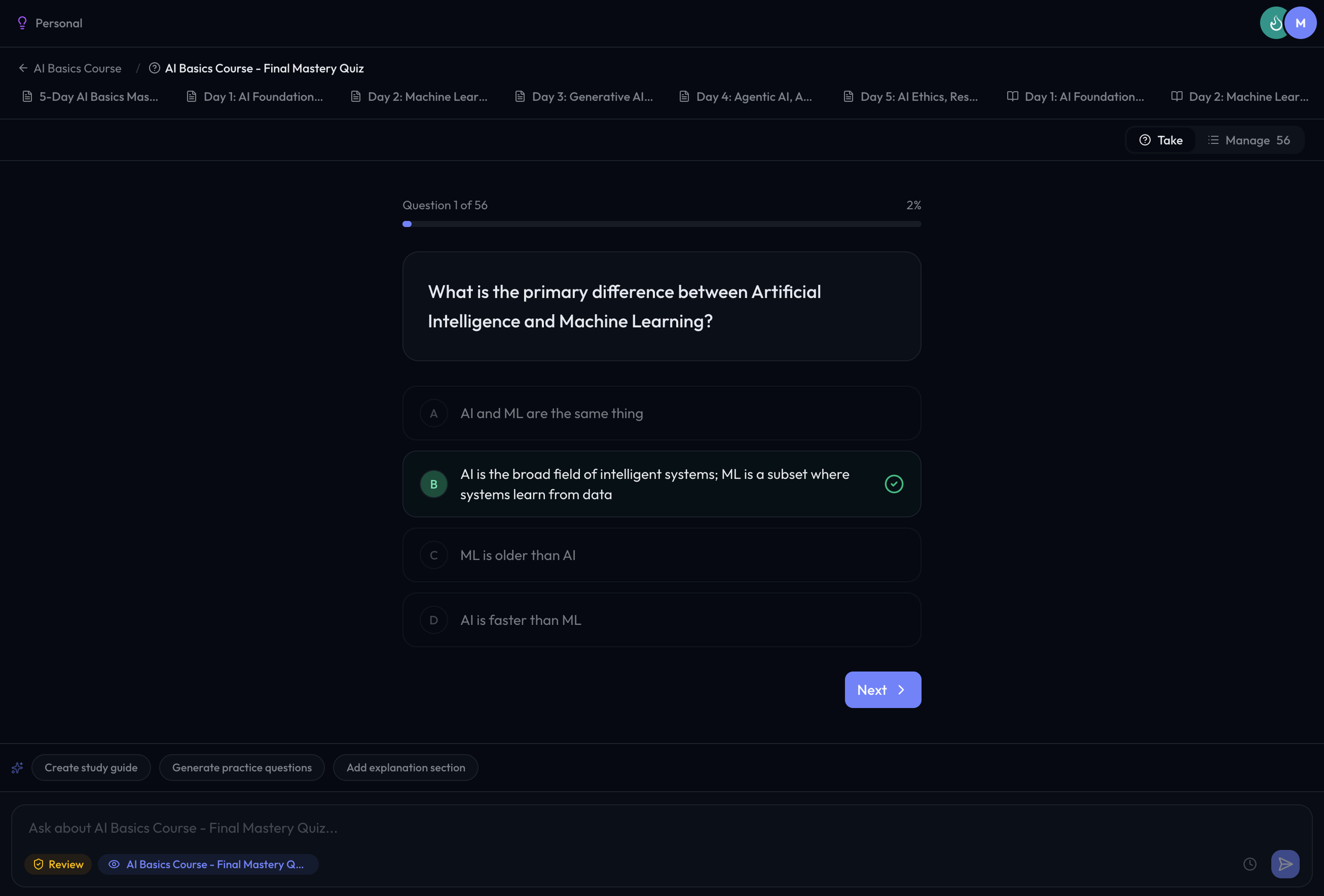Toggle the Review mode chip

[58, 864]
